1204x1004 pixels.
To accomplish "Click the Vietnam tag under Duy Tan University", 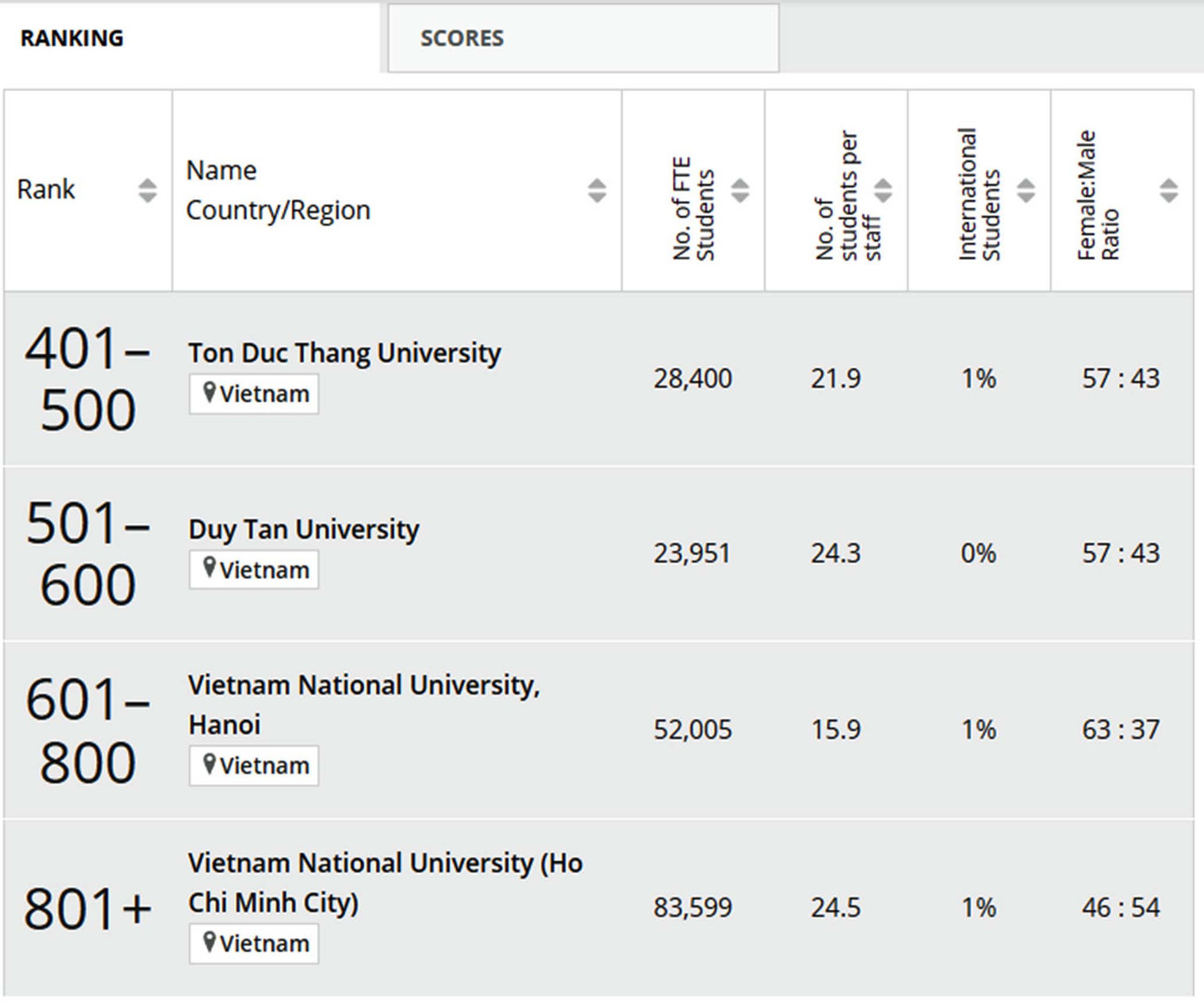I will click(x=253, y=569).
